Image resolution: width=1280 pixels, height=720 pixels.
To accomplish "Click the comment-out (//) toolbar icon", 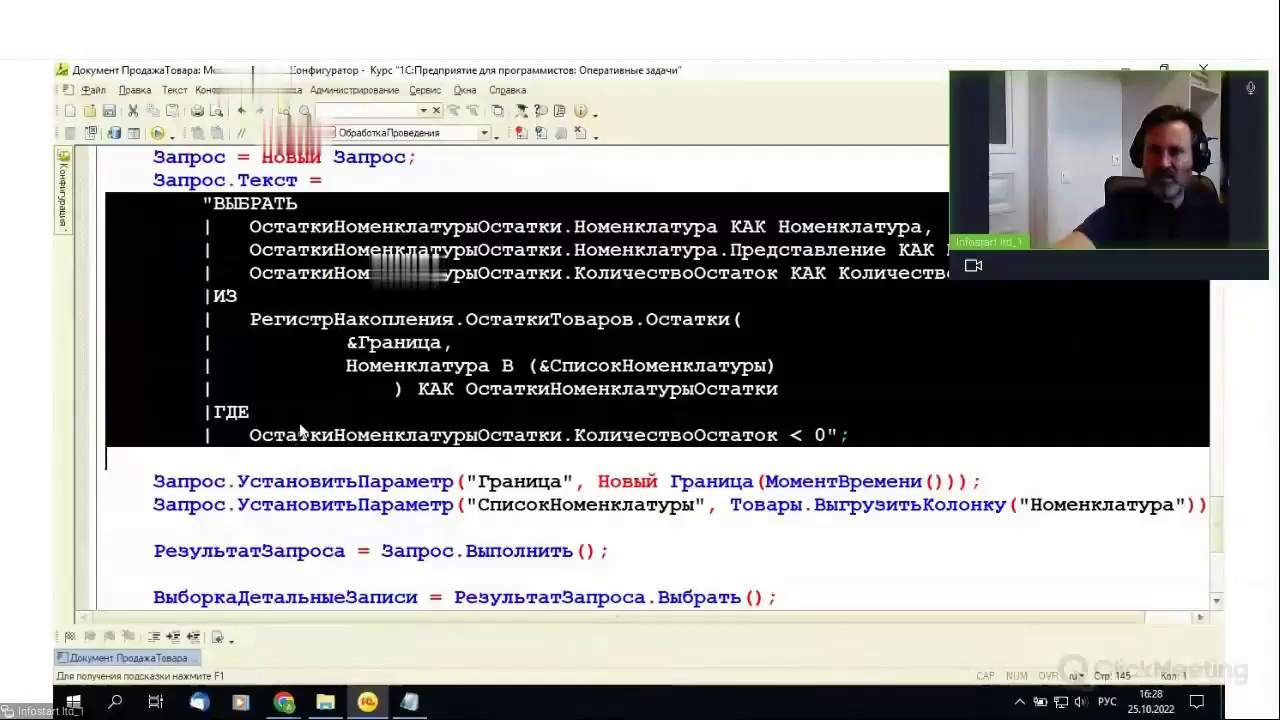I will coord(241,133).
